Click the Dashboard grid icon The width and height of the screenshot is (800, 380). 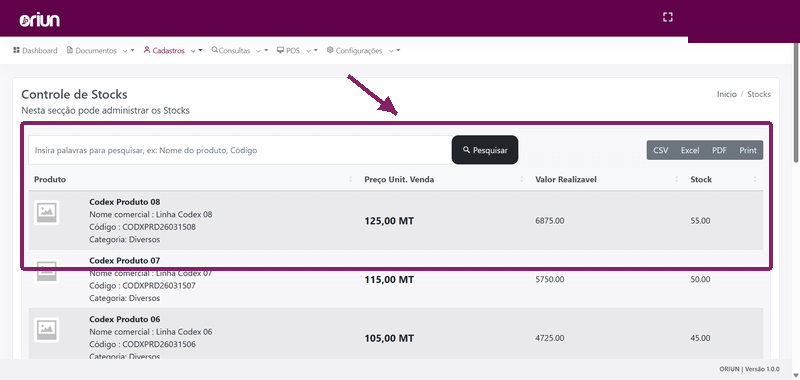click(16, 50)
